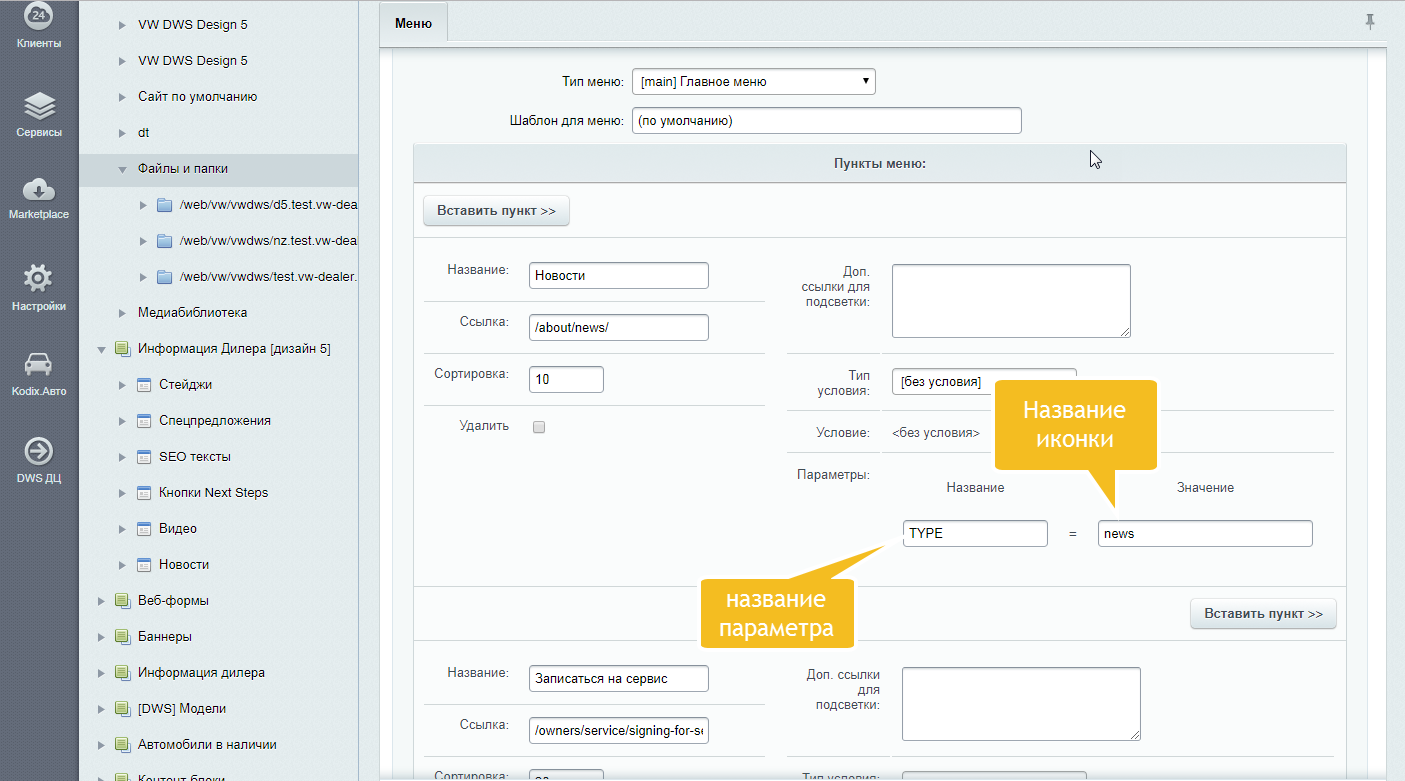Click the Спецпредложения list icon
The height and width of the screenshot is (781, 1405).
coord(143,421)
